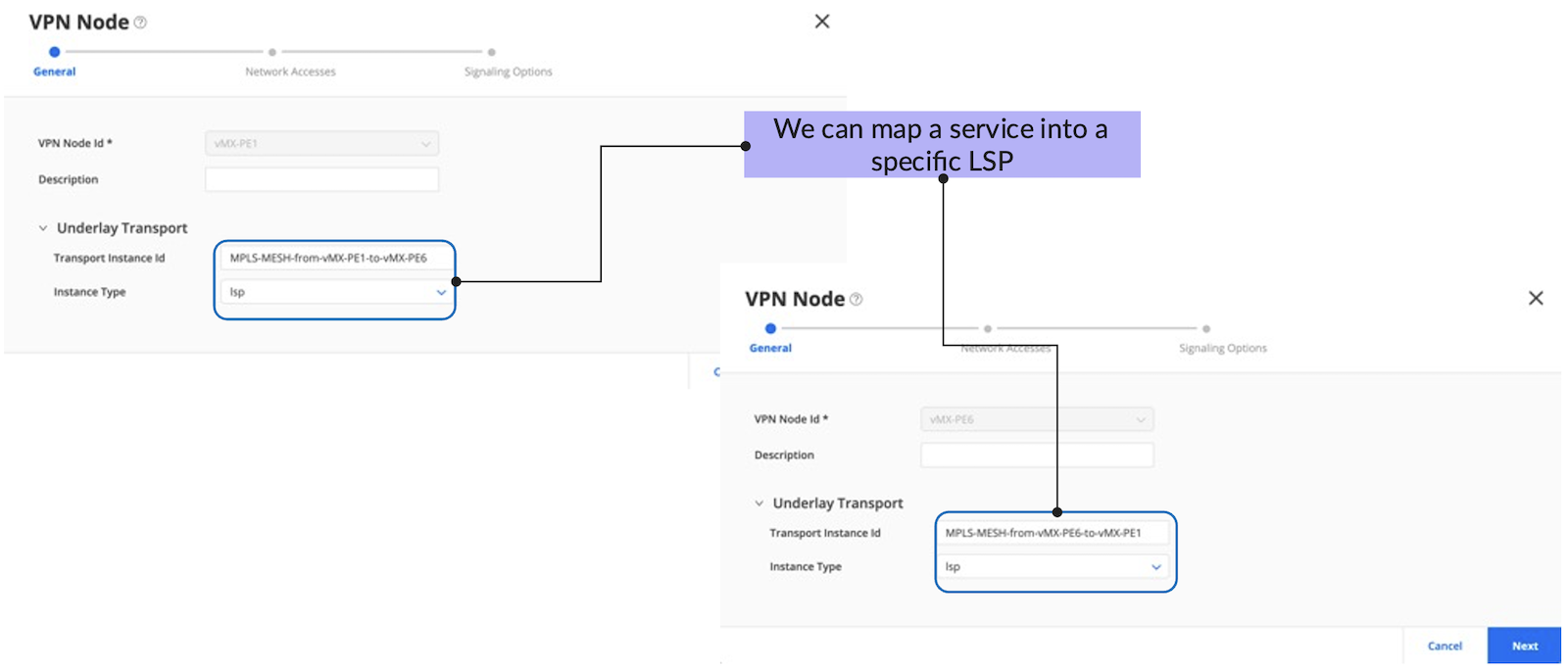Image resolution: width=1568 pixels, height=671 pixels.
Task: Click help icon beside right VPN Node title
Action: coord(856,300)
